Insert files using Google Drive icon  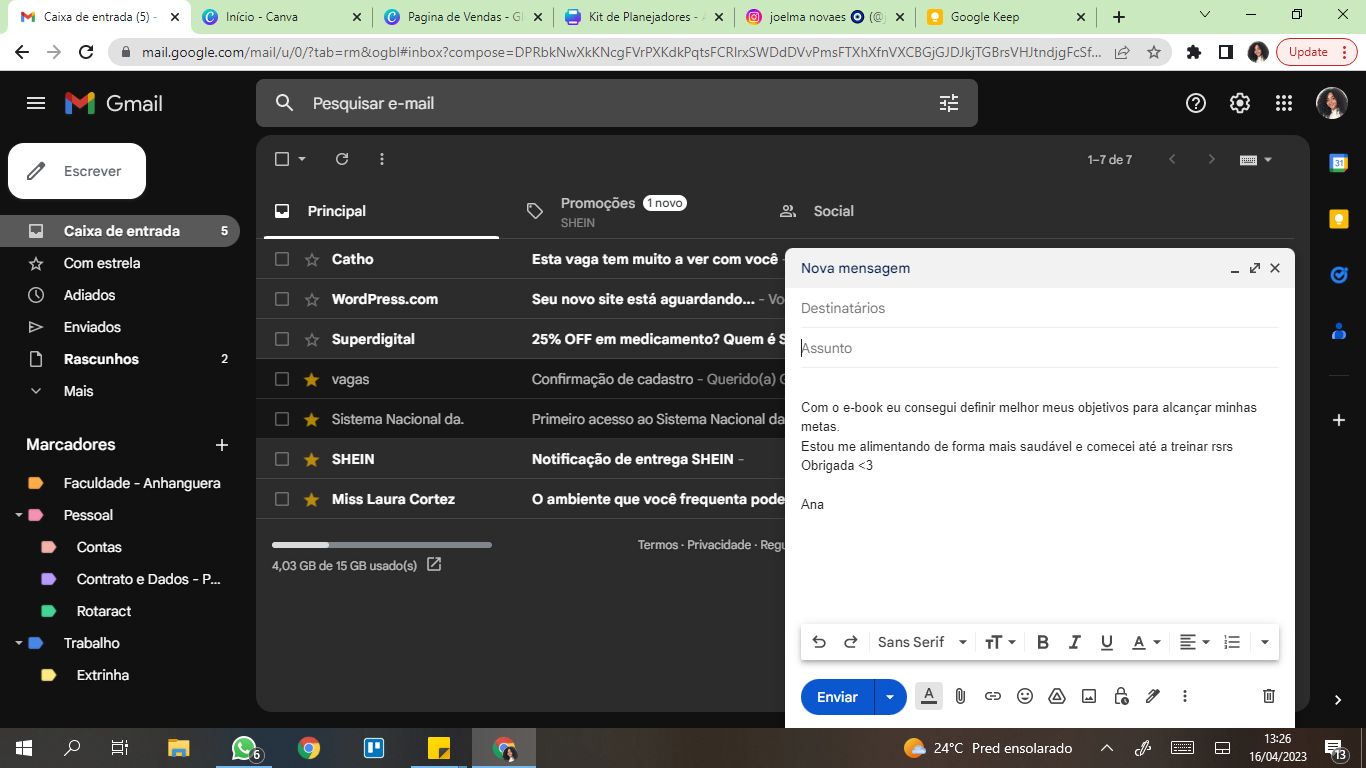1056,696
